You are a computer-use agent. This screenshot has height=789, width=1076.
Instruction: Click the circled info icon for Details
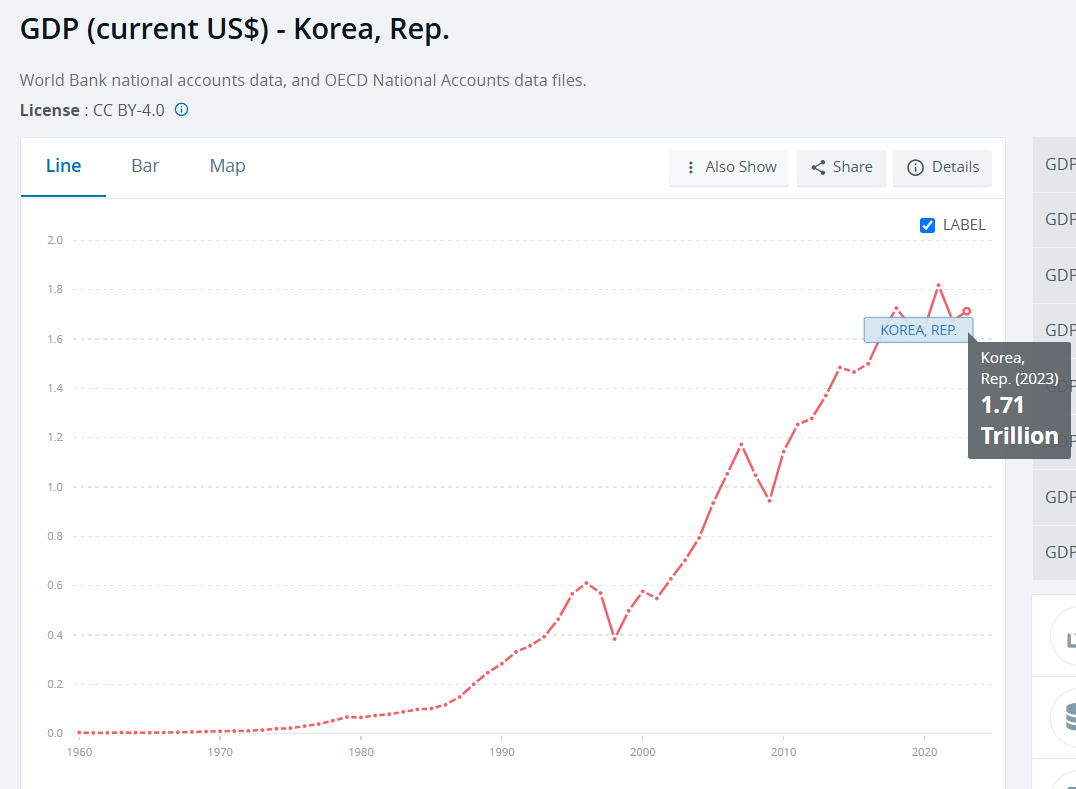coord(915,167)
